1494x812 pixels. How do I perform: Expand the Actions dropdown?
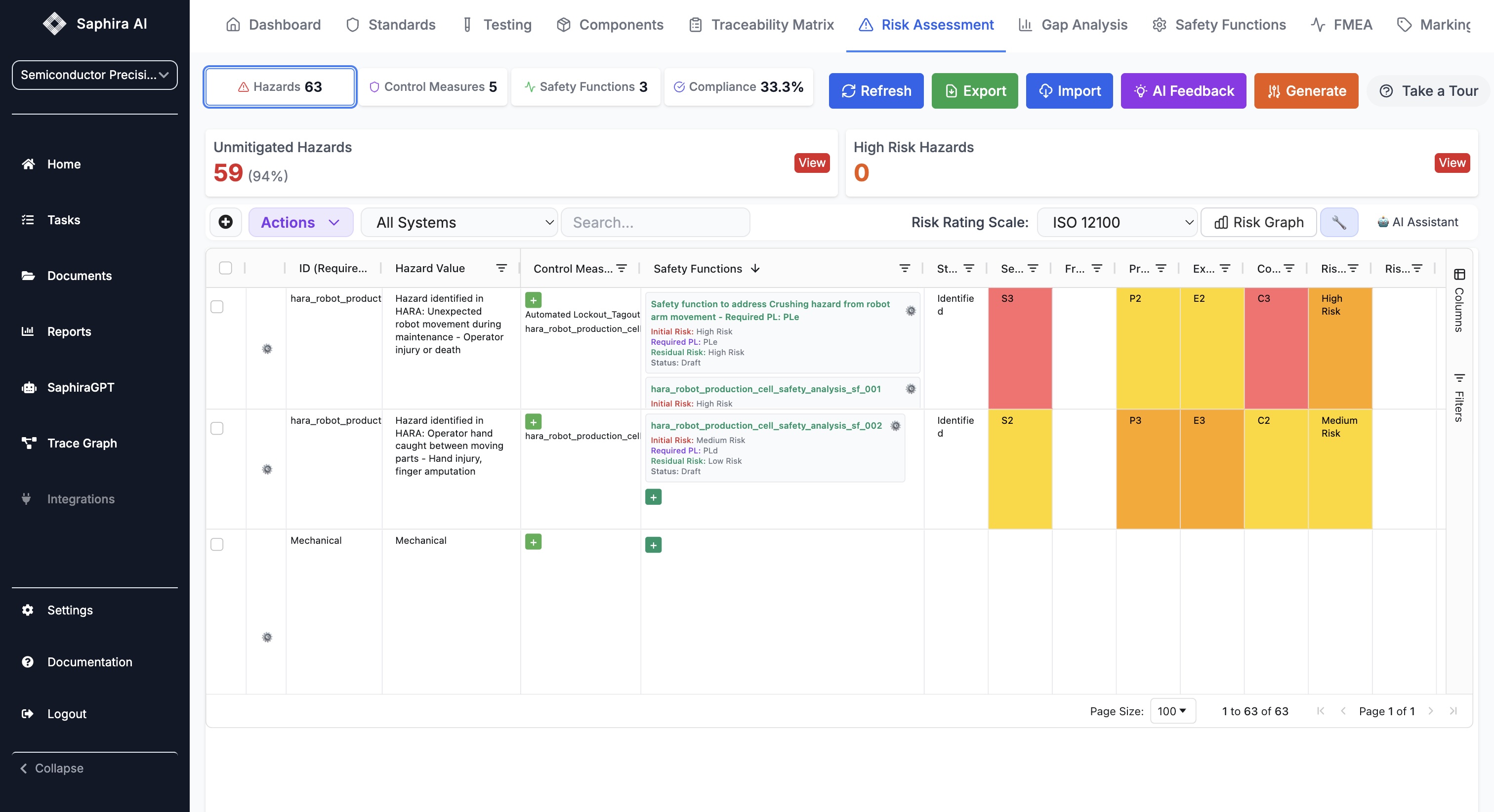tap(300, 222)
